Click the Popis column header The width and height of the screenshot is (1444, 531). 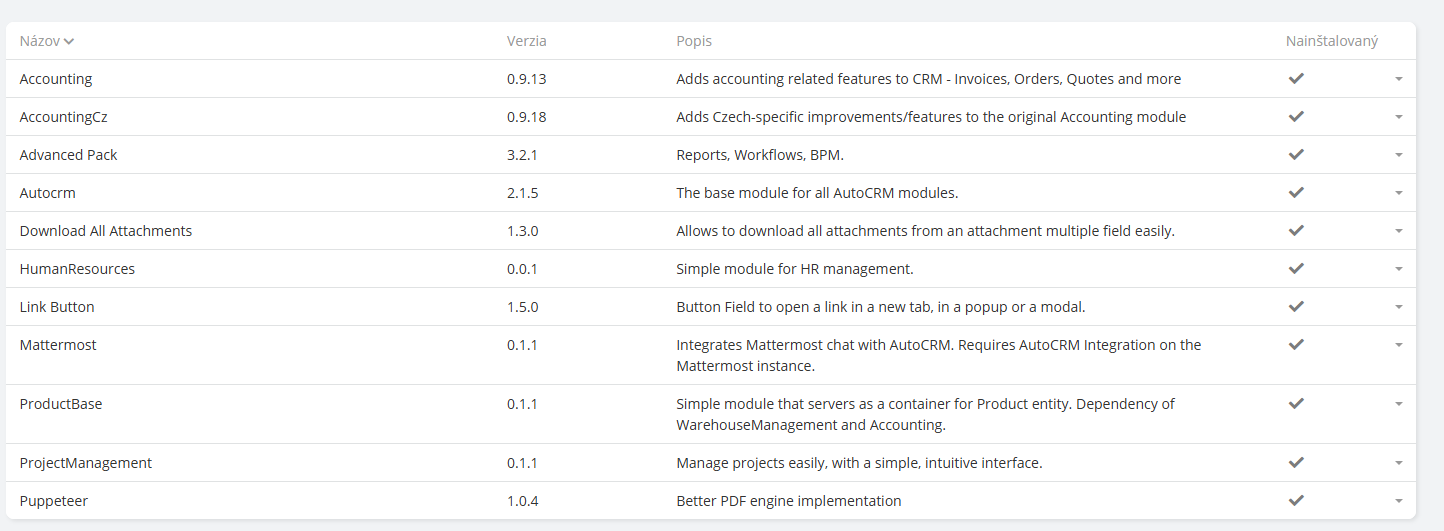click(694, 41)
